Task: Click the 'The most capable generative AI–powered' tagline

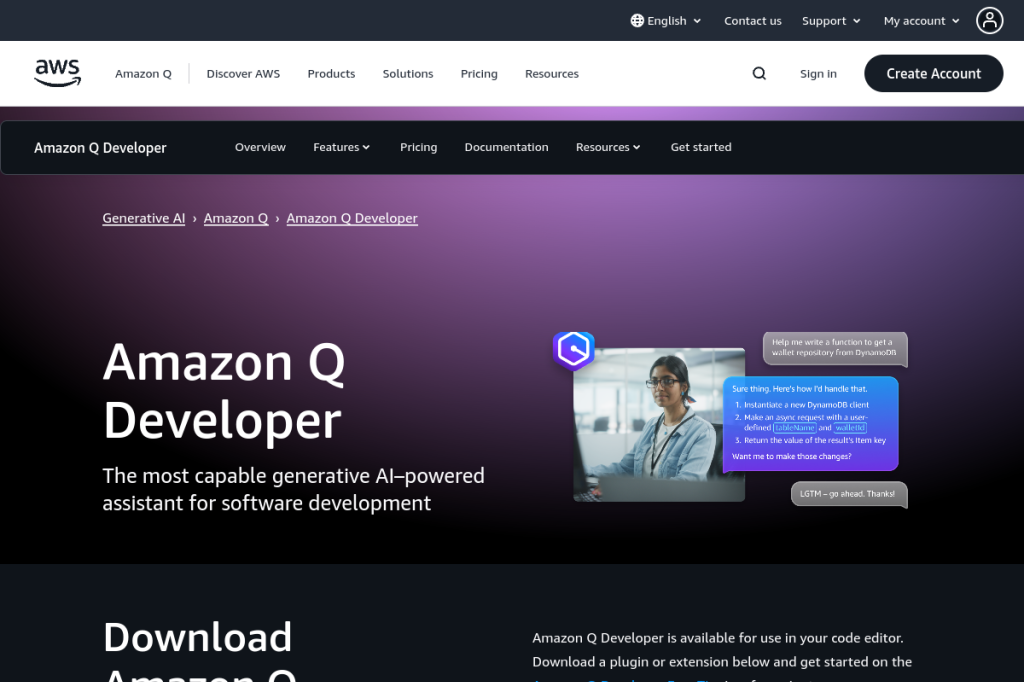Action: click(x=293, y=489)
